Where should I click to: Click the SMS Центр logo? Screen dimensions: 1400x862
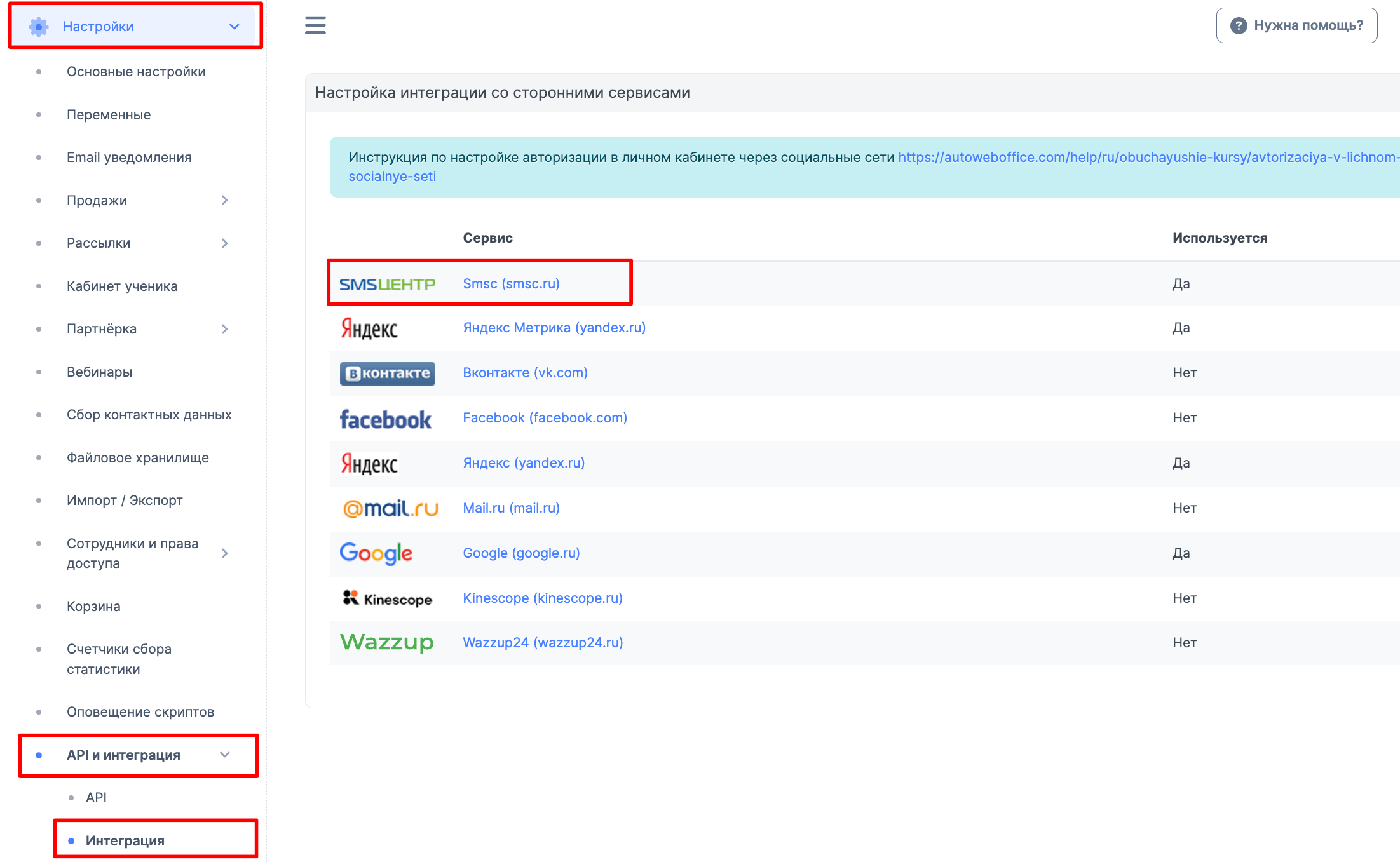pyautogui.click(x=387, y=284)
